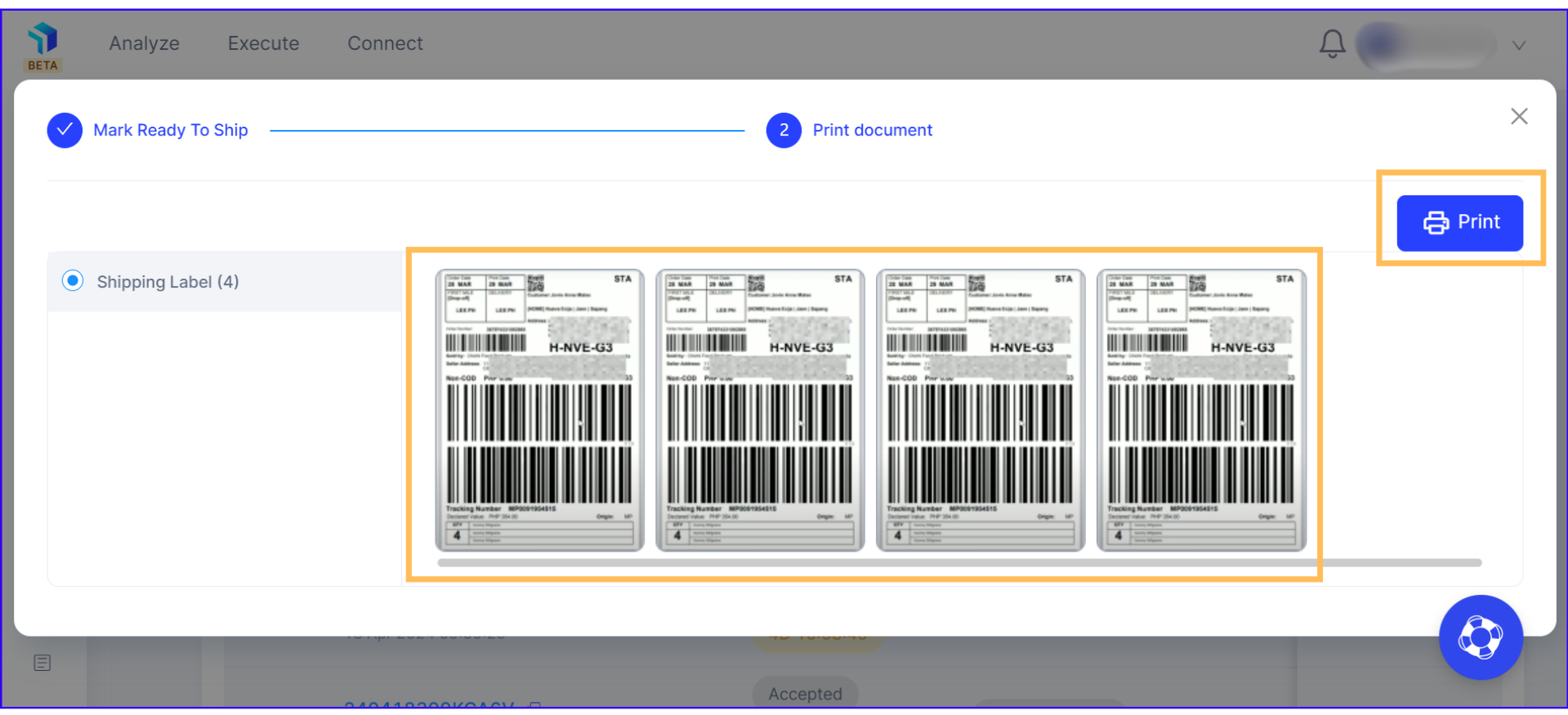Click the blurred user profile name
The height and width of the screenshot is (715, 1568).
point(1426,45)
